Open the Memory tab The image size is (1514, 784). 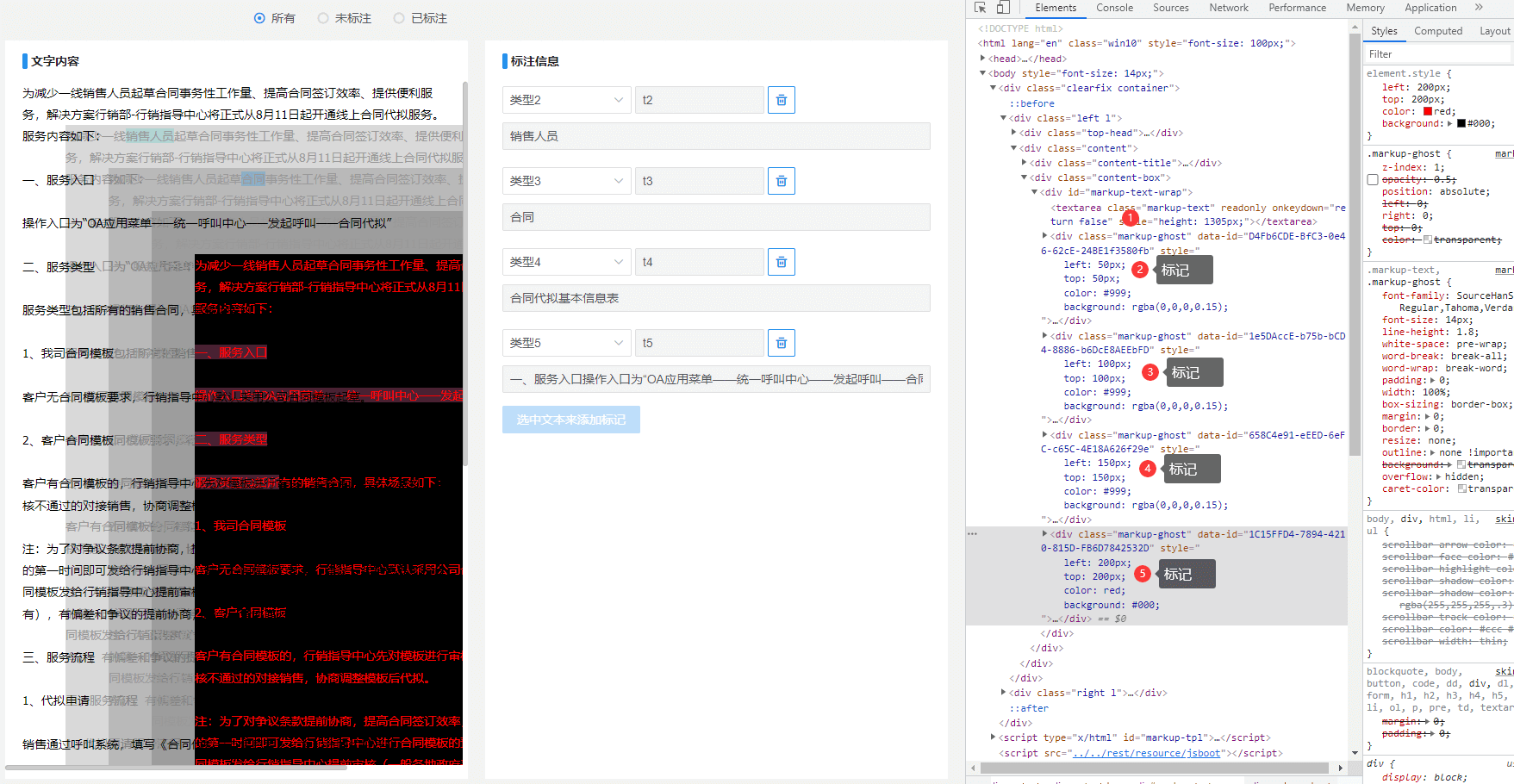[x=1365, y=8]
